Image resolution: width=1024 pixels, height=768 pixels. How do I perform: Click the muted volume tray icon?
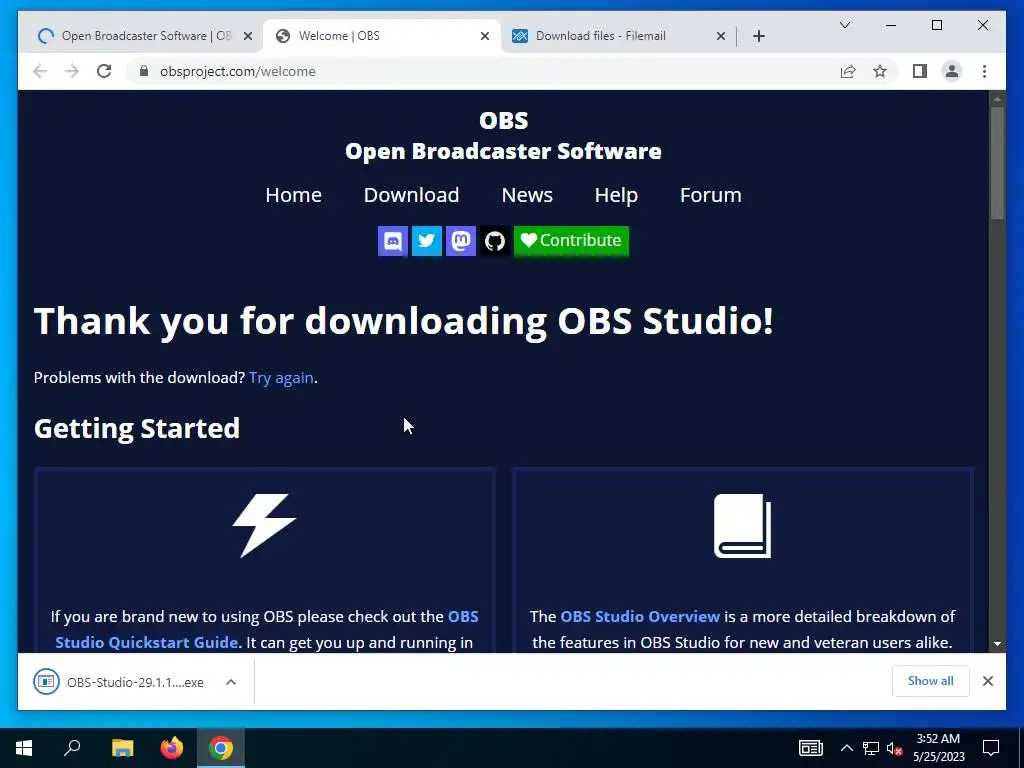tap(894, 748)
